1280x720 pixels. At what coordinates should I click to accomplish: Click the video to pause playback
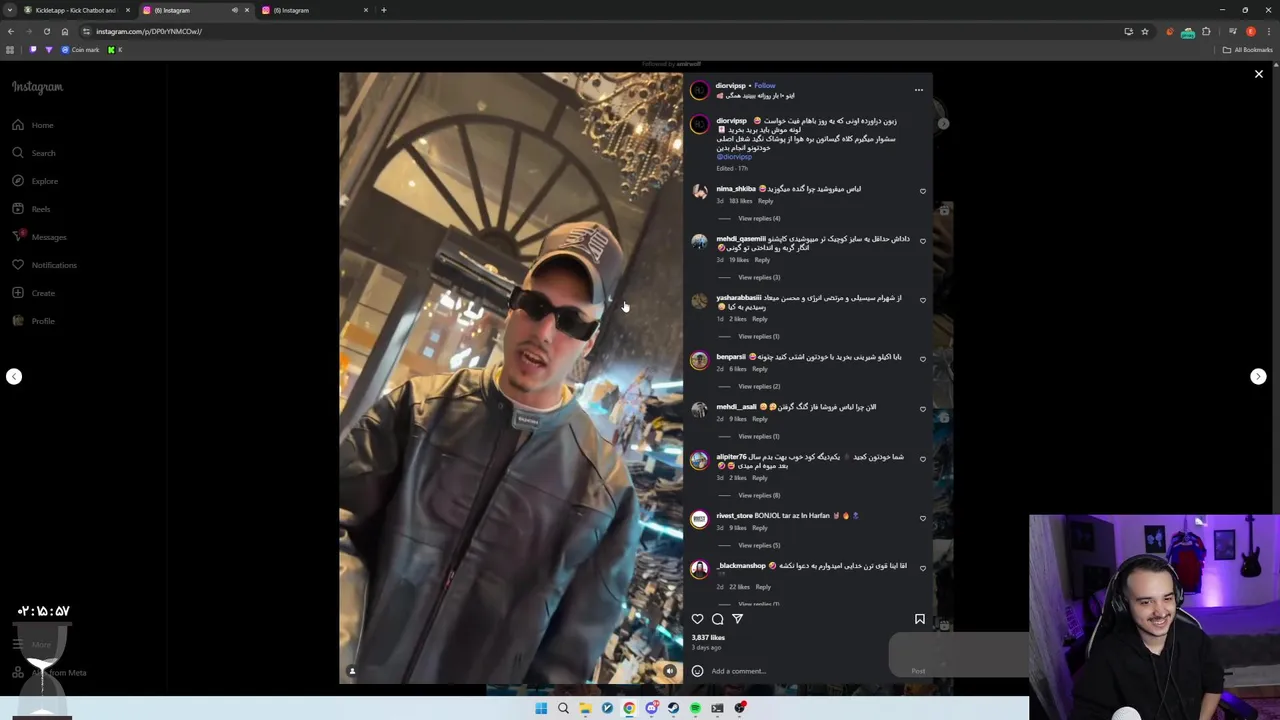[x=511, y=378]
